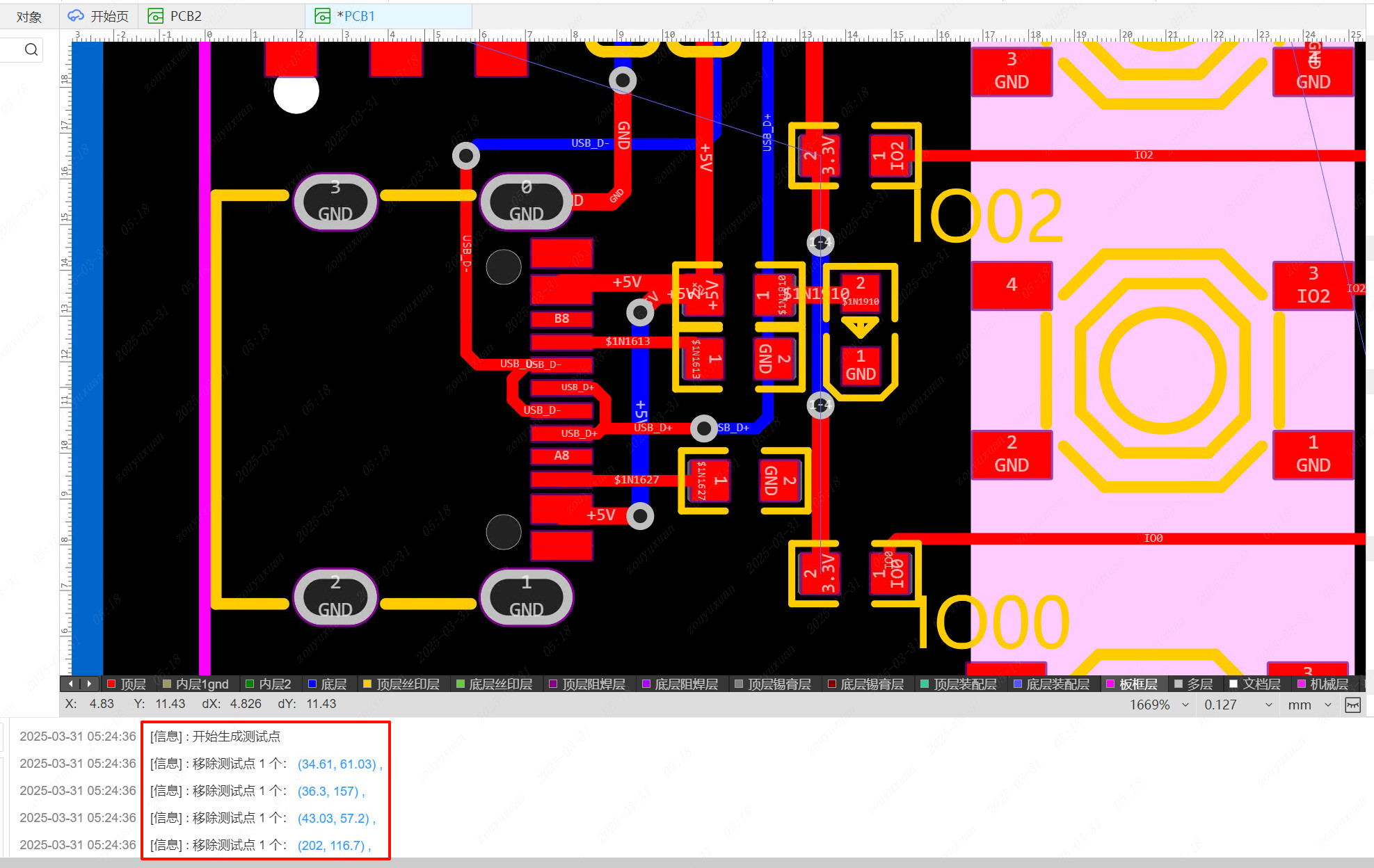This screenshot has width=1374, height=868.
Task: Click the IO2 pad number 1
Action: [891, 156]
